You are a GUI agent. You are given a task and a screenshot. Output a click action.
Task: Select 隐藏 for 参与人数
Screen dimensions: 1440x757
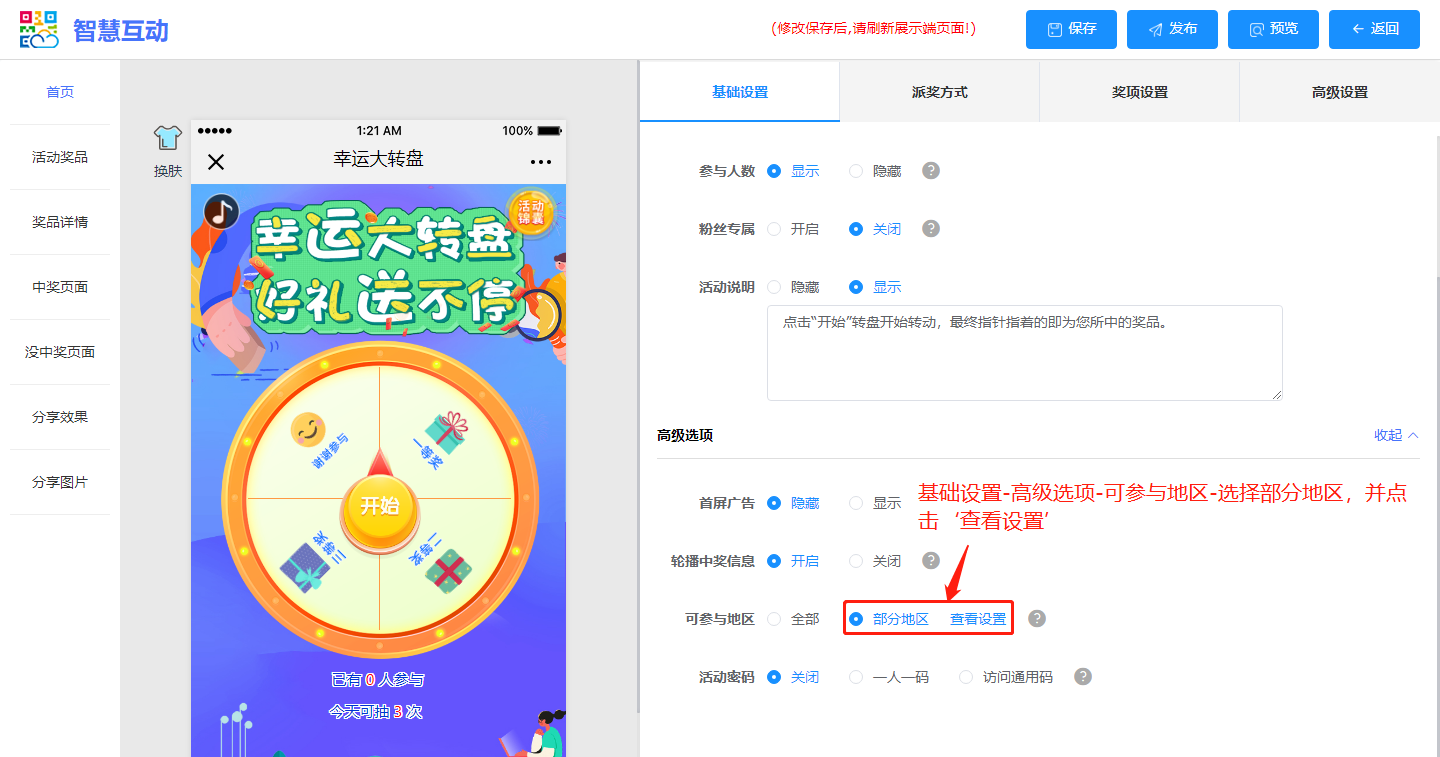pos(856,171)
